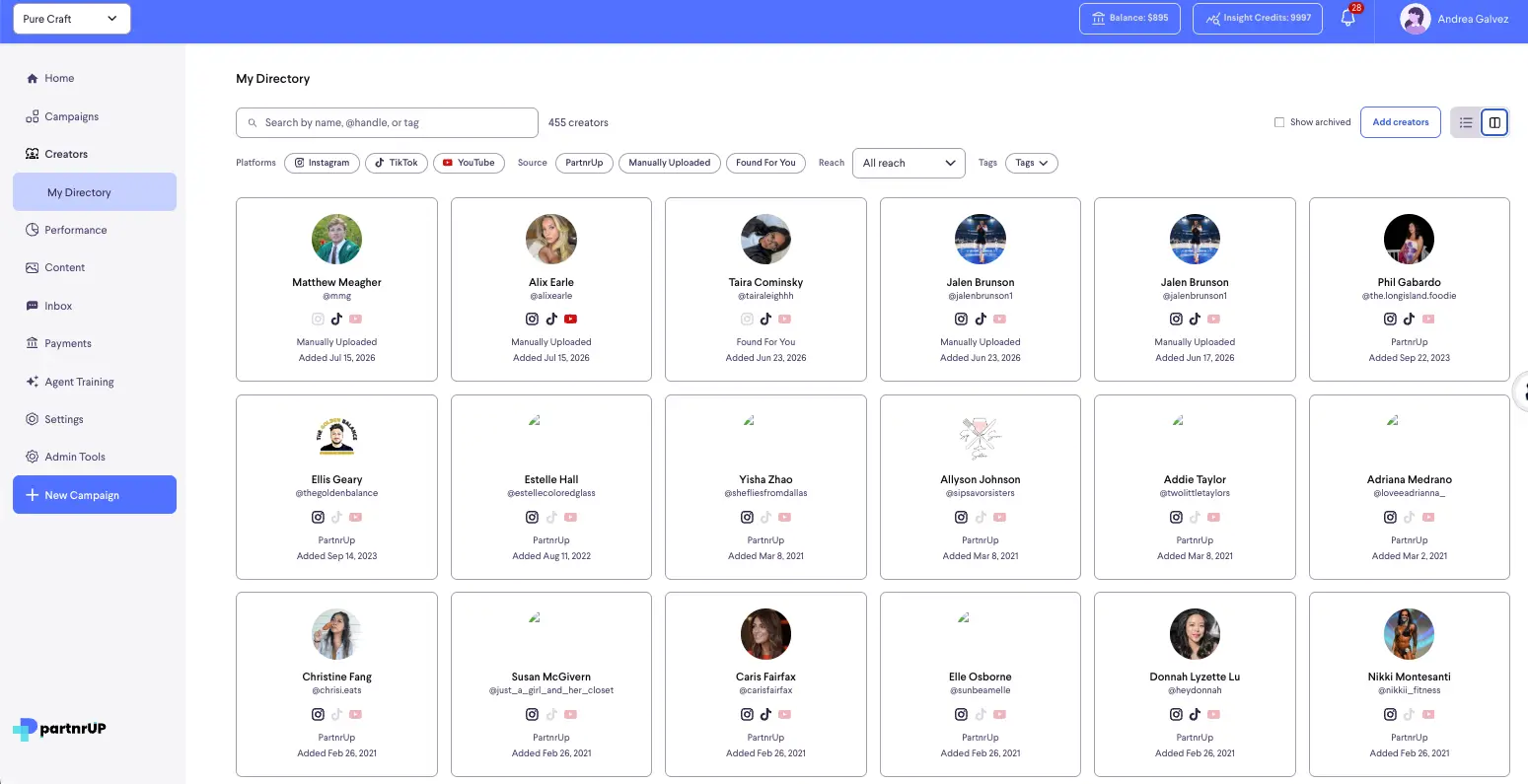The image size is (1528, 784).
Task: Click the notification bell icon
Action: (1347, 18)
